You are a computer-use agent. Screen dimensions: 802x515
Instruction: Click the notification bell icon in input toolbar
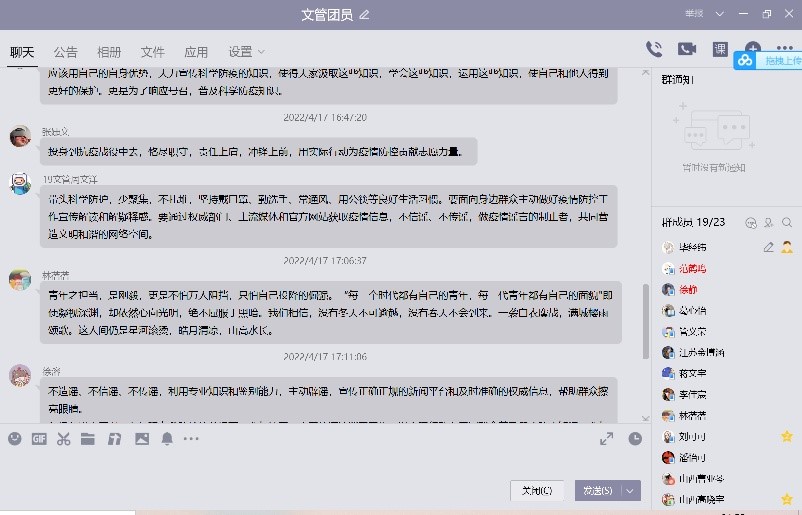167,438
